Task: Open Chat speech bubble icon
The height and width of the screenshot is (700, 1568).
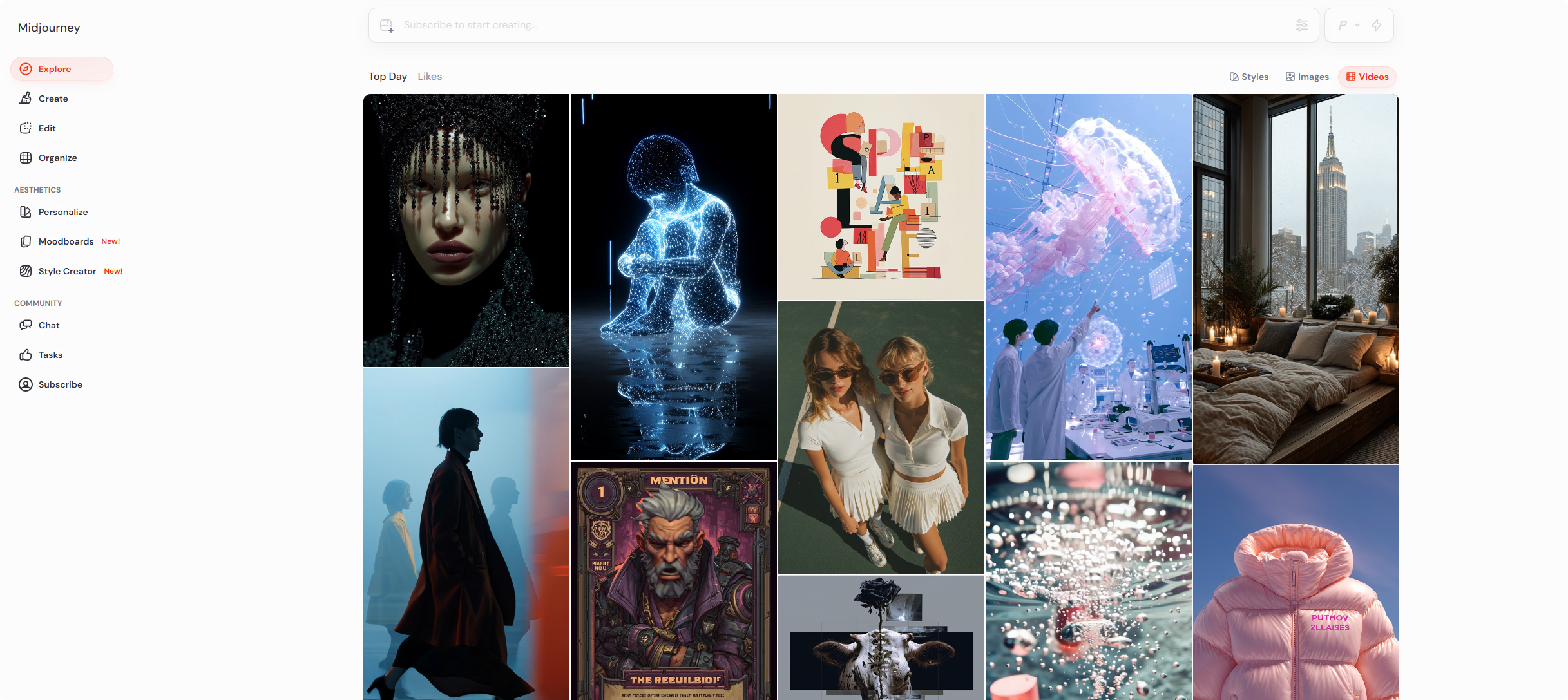Action: [26, 325]
